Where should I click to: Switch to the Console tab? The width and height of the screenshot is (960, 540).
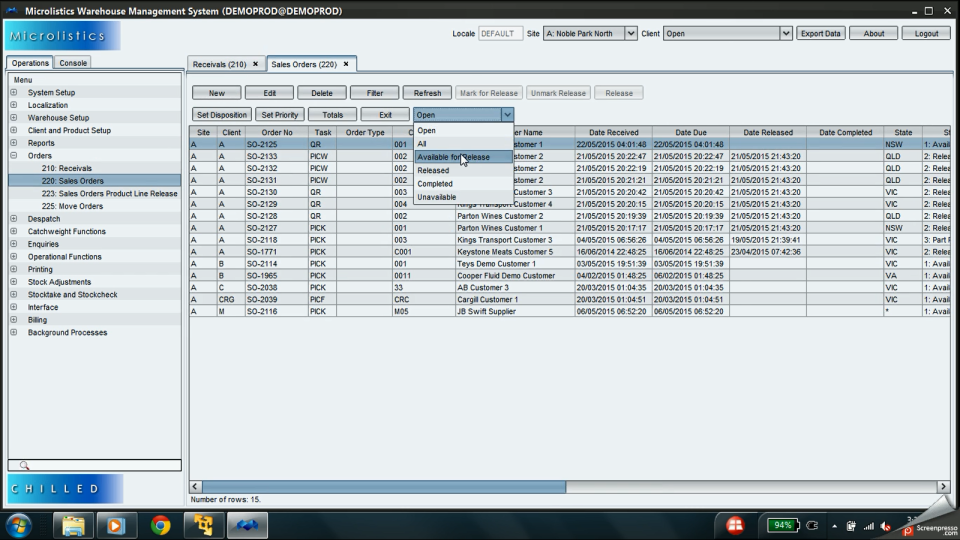click(x=73, y=63)
